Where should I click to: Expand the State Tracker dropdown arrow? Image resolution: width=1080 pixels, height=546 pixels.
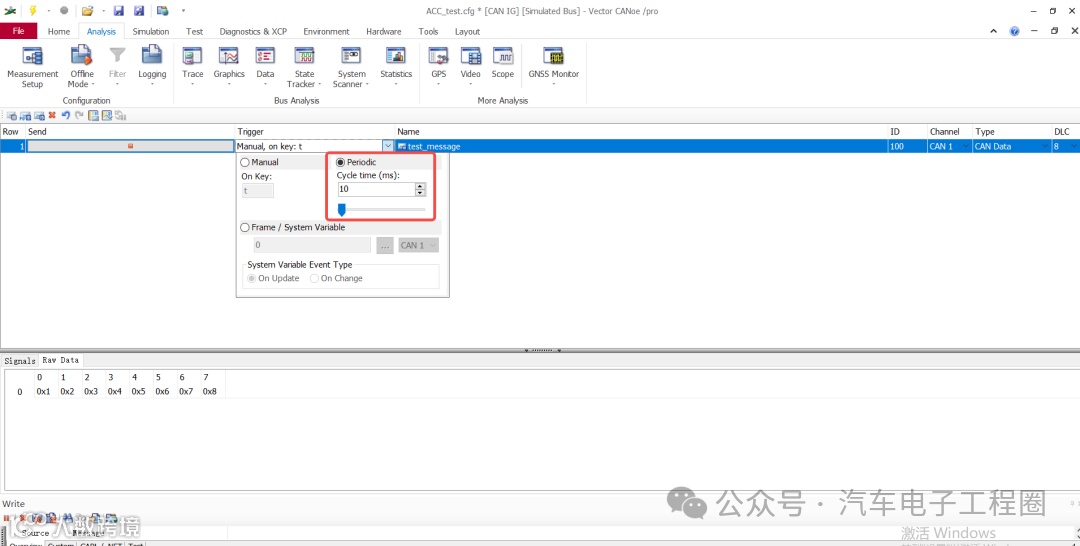pyautogui.click(x=320, y=85)
